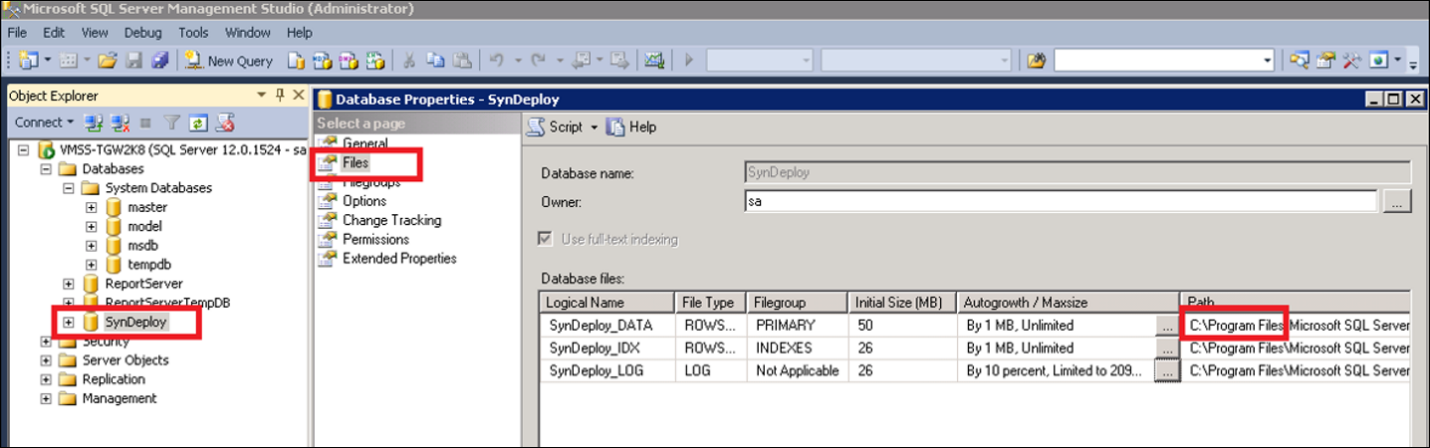Open the Edit menu
Image resolution: width=1430 pixels, height=448 pixels.
point(54,33)
